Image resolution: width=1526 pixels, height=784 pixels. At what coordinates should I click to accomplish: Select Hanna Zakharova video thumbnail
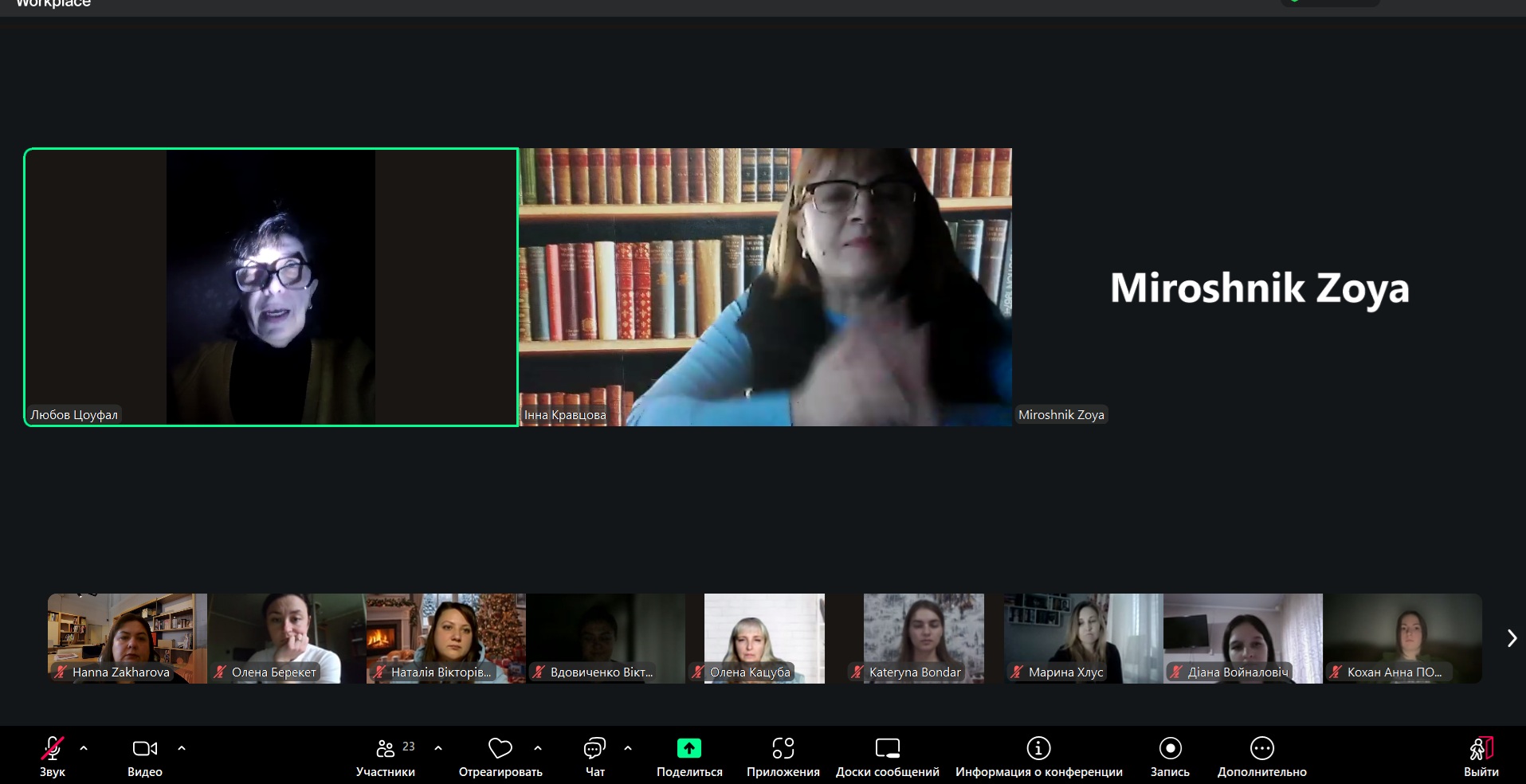click(127, 637)
